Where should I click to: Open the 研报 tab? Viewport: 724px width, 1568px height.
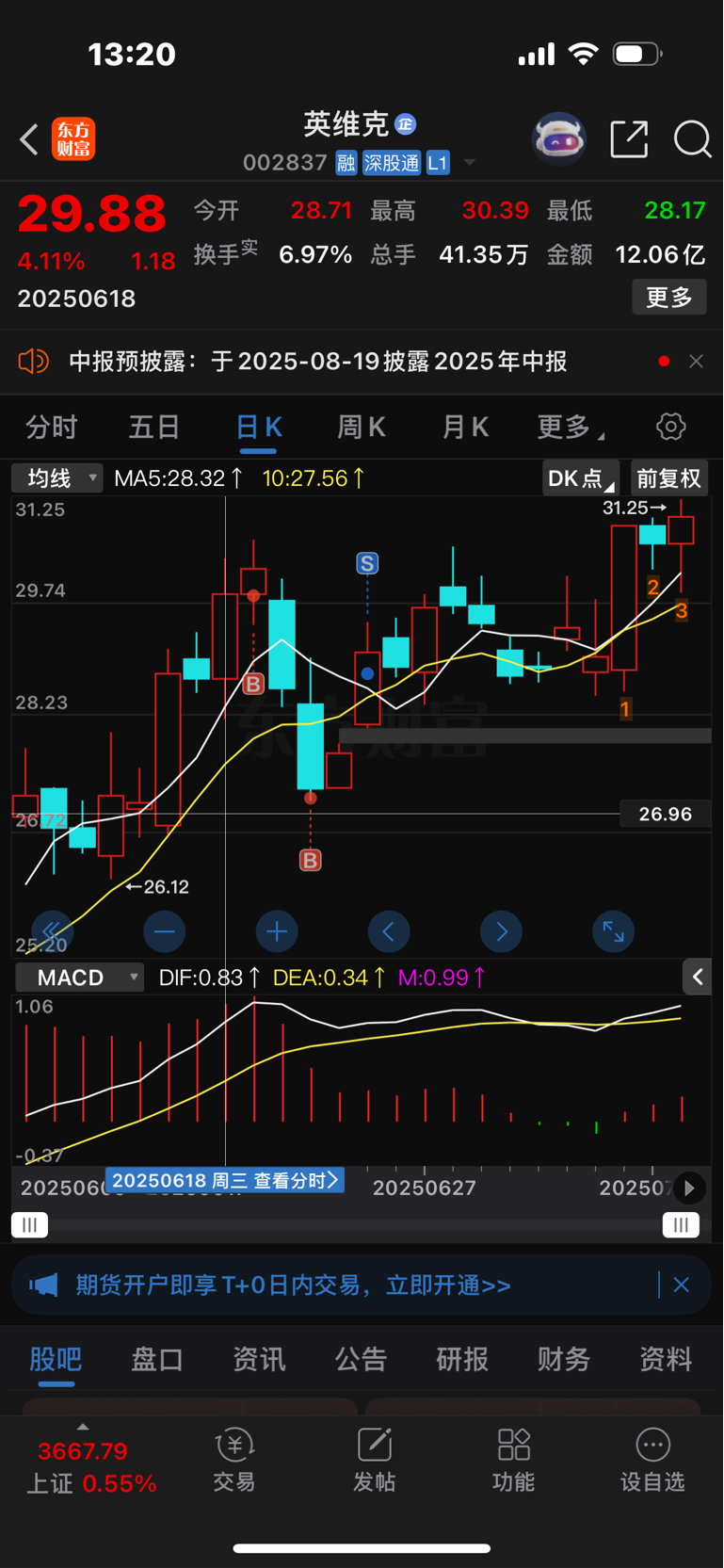[462, 1359]
